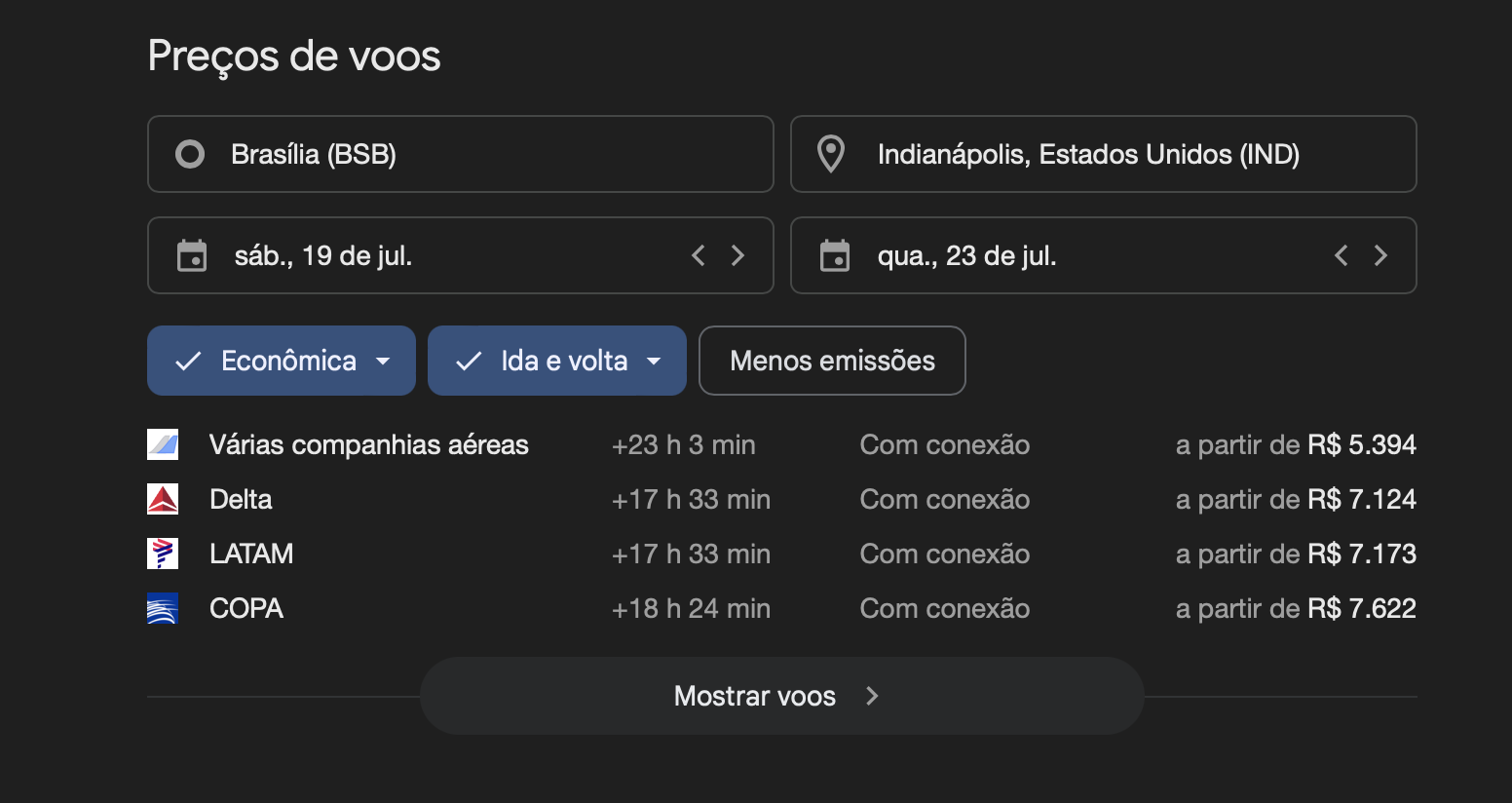Edit the Indianápolis destination field
The width and height of the screenshot is (1512, 803).
pos(1104,154)
